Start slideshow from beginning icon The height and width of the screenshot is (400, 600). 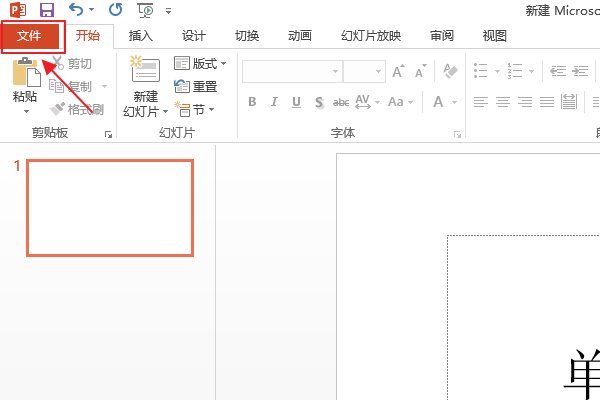tap(145, 10)
